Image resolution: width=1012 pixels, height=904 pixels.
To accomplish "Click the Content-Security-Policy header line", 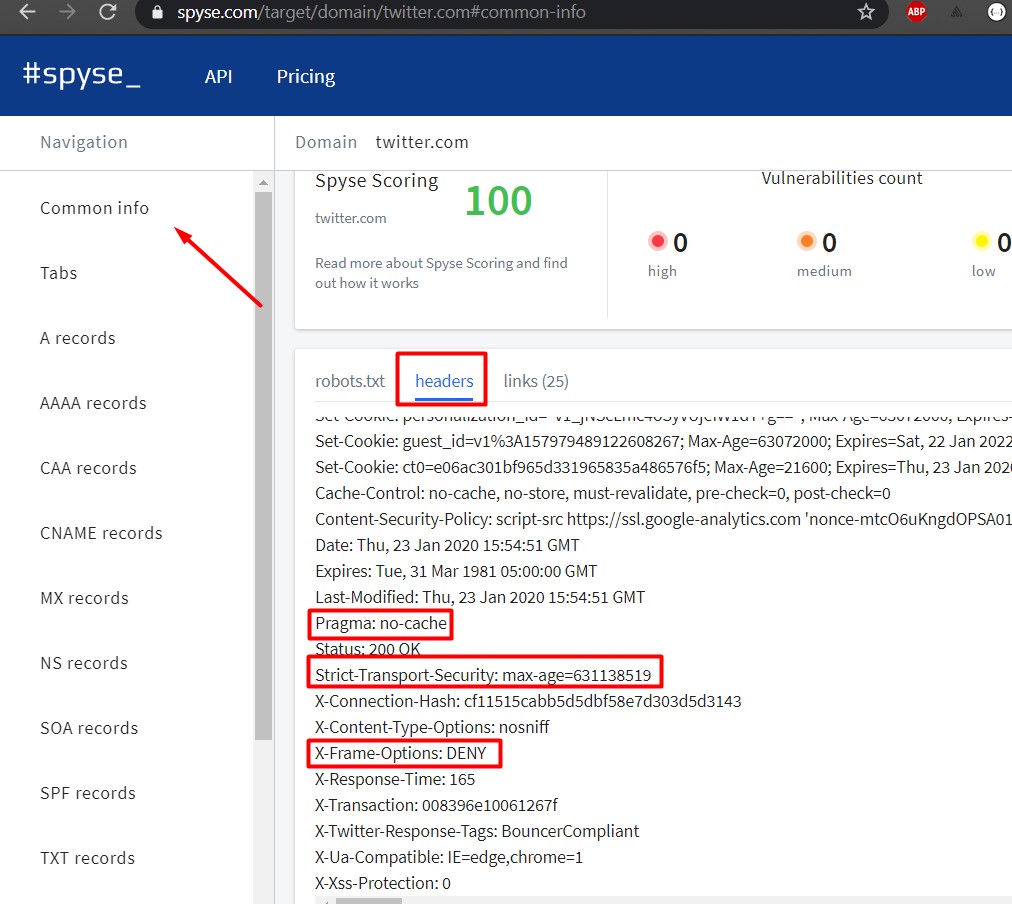I will [x=663, y=519].
